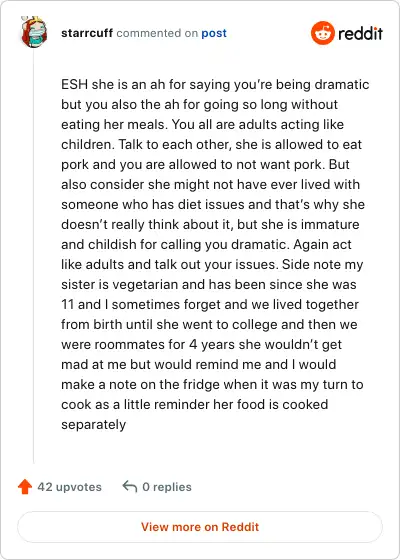Screen dimensions: 400x560
Task: Click the reply arrow icon
Action: 130,486
